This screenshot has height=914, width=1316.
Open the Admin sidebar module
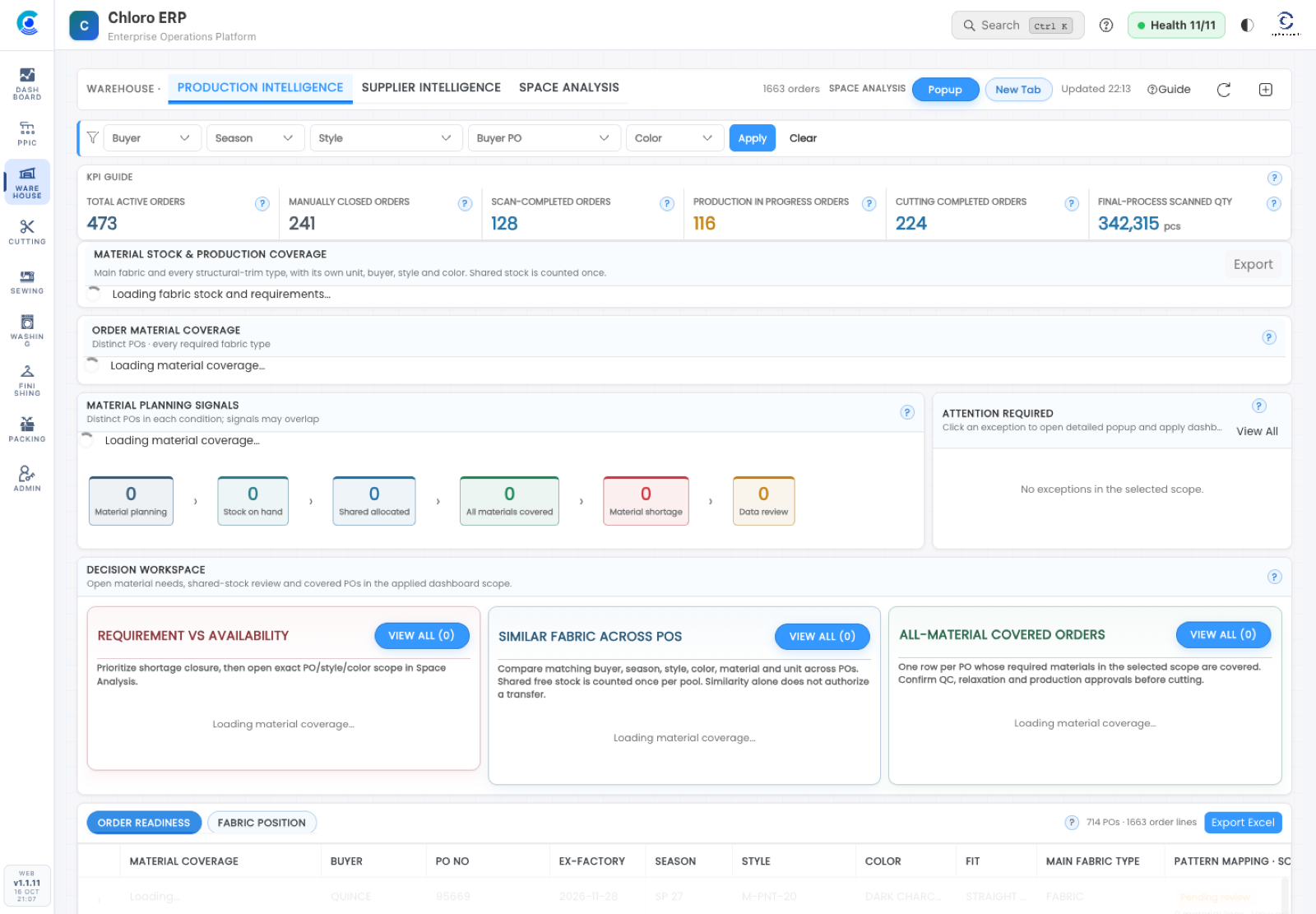tap(27, 479)
